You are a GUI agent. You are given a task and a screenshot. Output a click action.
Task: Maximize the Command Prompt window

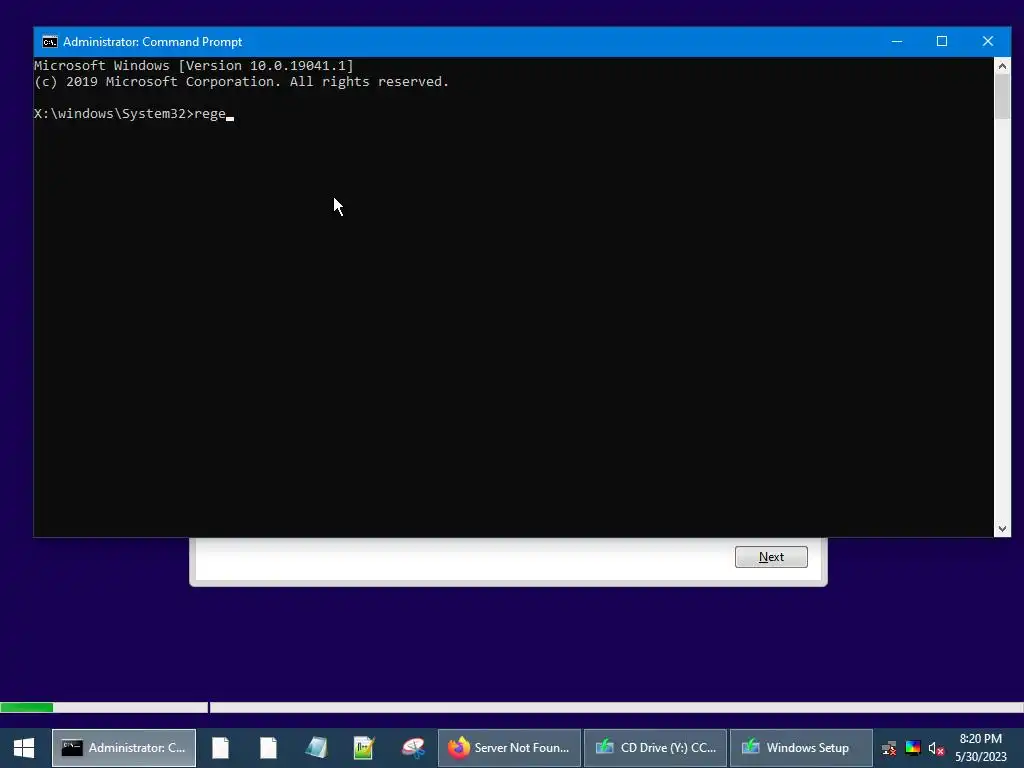(x=942, y=42)
